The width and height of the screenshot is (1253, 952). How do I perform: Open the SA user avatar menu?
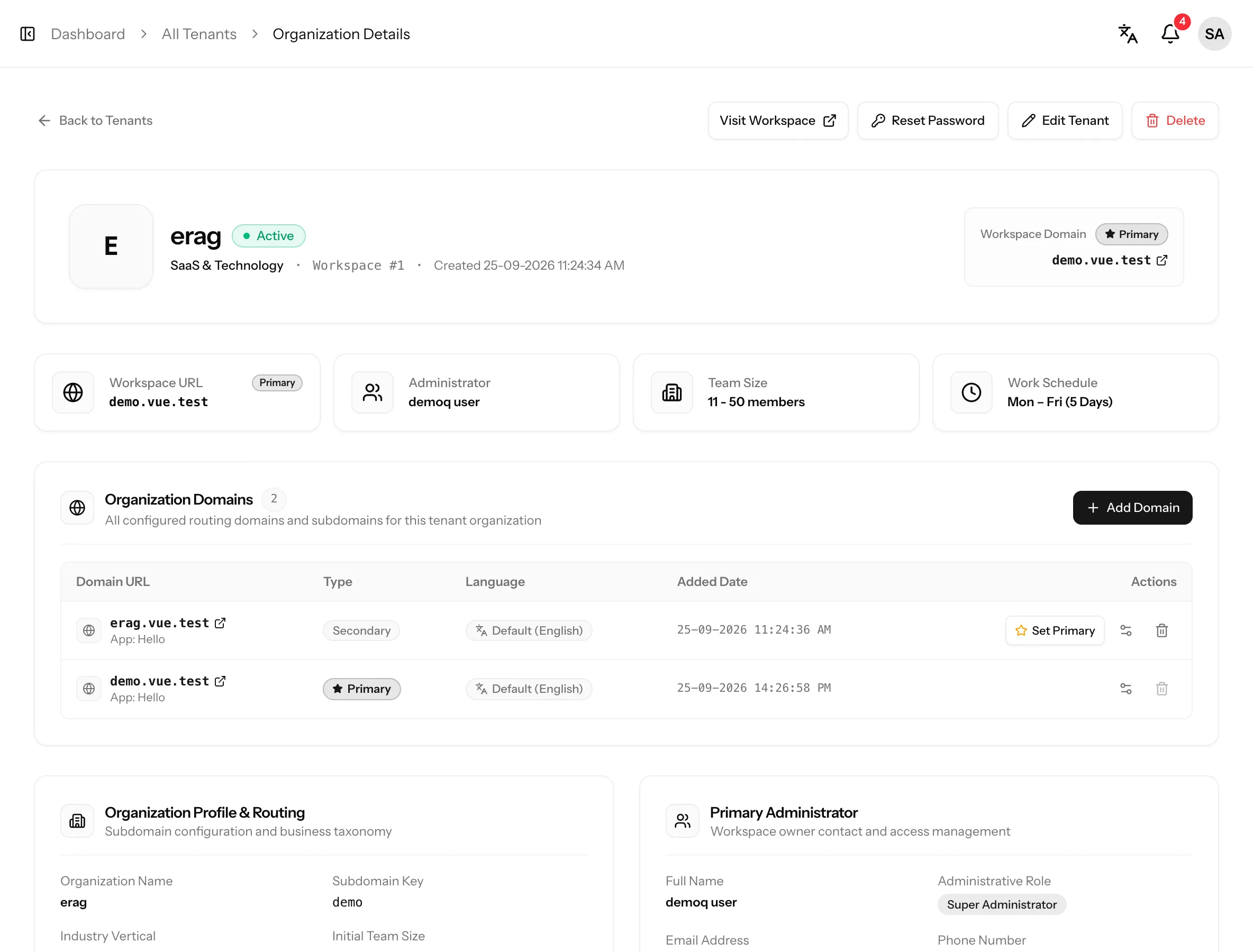1214,34
